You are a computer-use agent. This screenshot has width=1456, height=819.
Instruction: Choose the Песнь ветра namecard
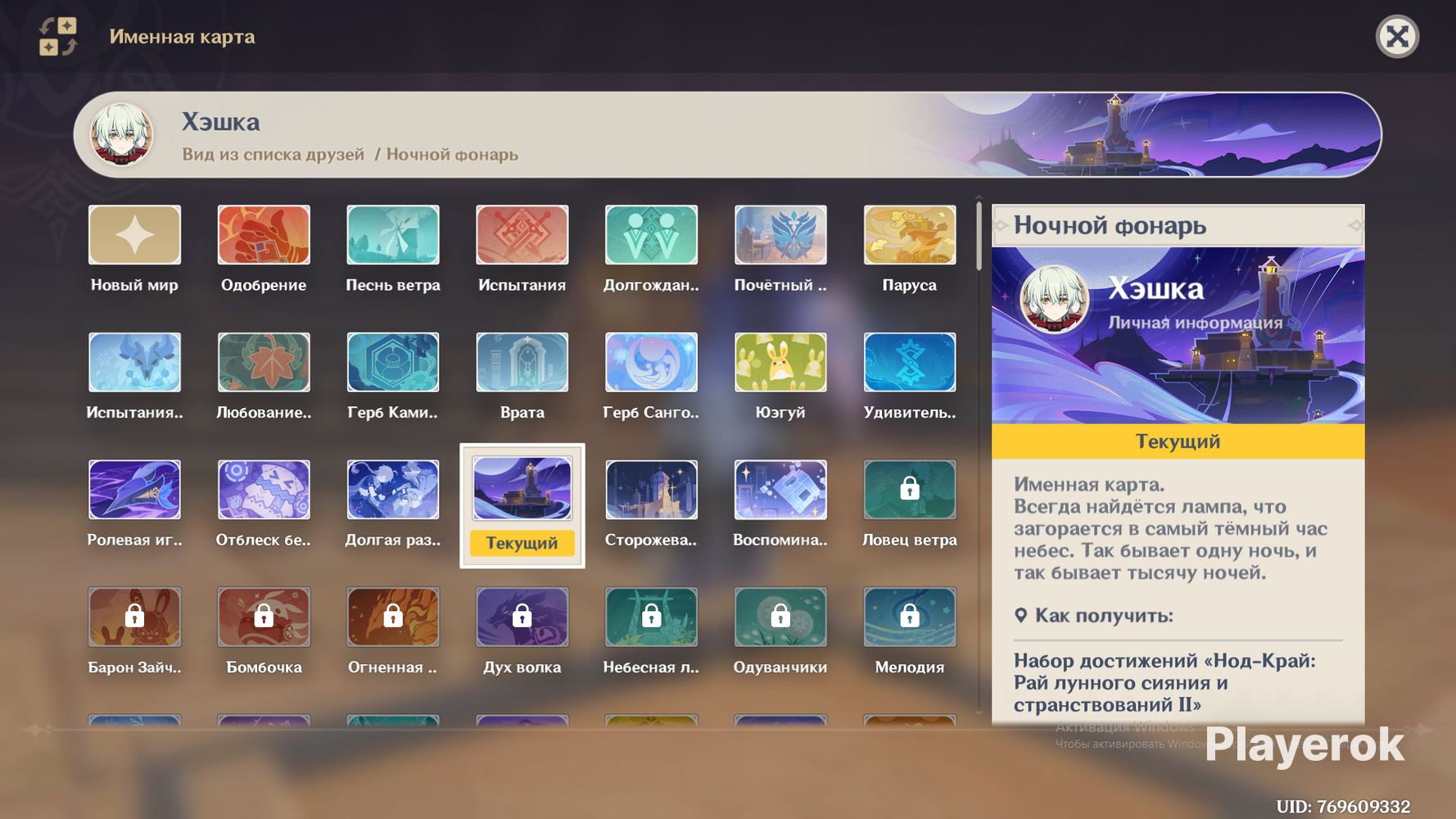[x=393, y=235]
